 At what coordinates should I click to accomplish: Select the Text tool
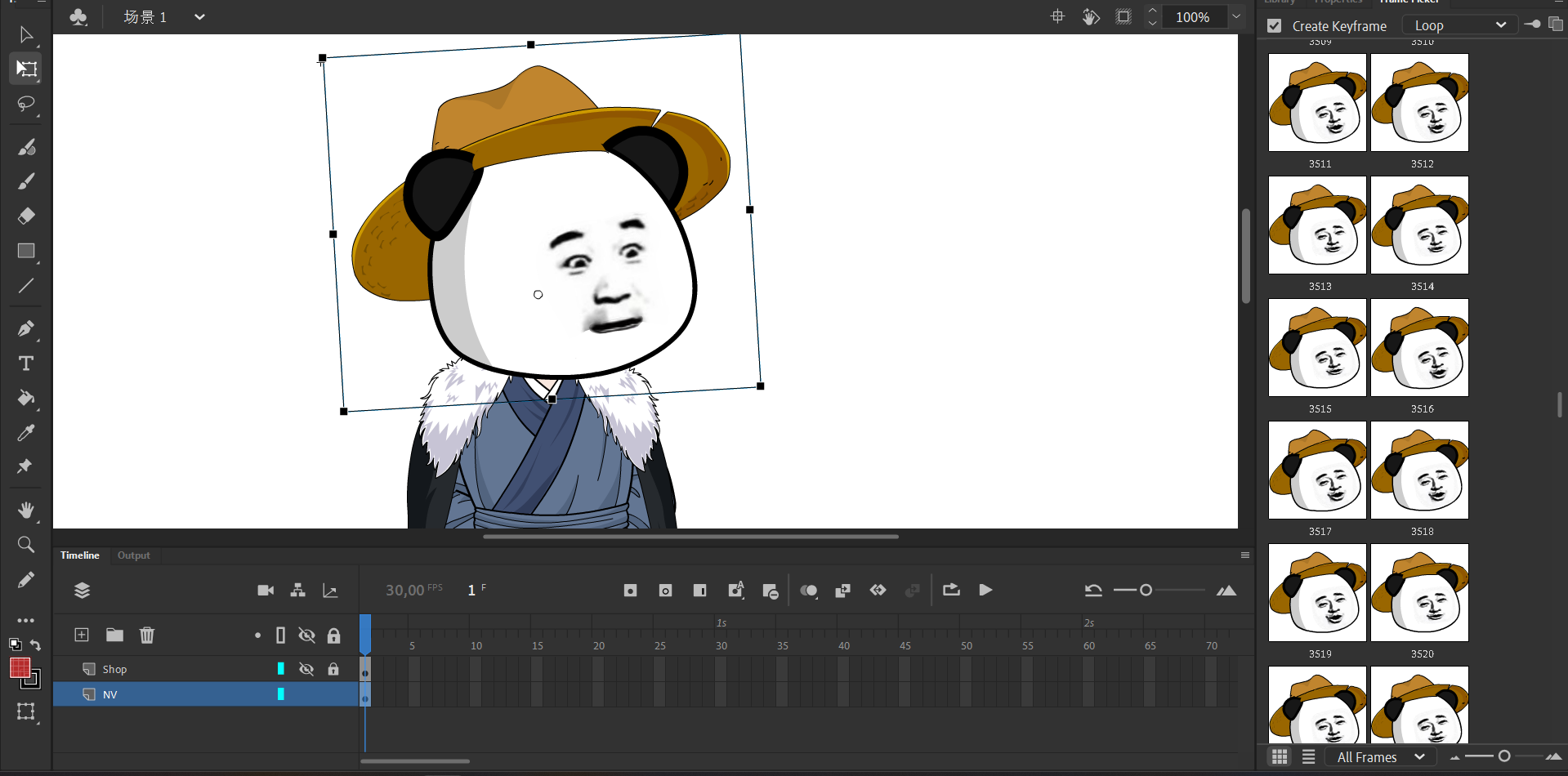(26, 363)
